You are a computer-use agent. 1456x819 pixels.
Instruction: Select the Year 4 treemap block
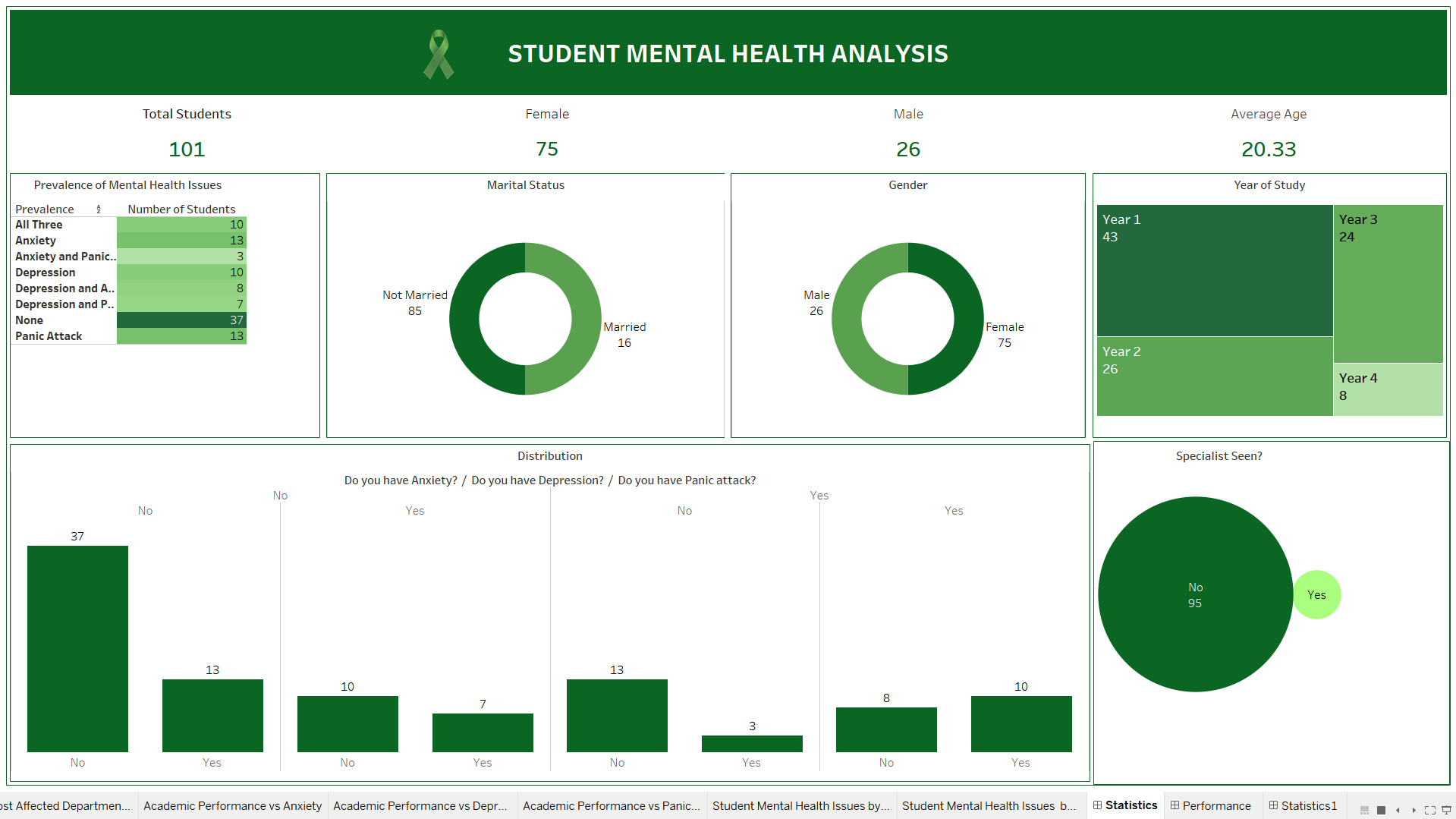point(1388,389)
